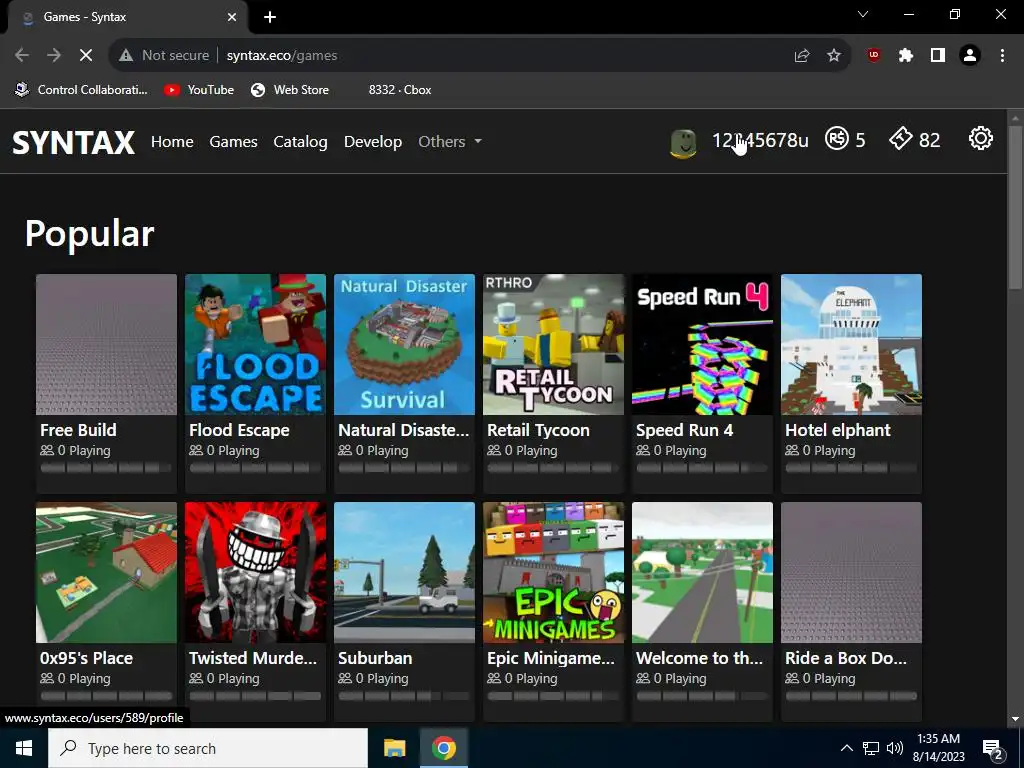Click the rating bar under Hotel elphant

tap(851, 468)
